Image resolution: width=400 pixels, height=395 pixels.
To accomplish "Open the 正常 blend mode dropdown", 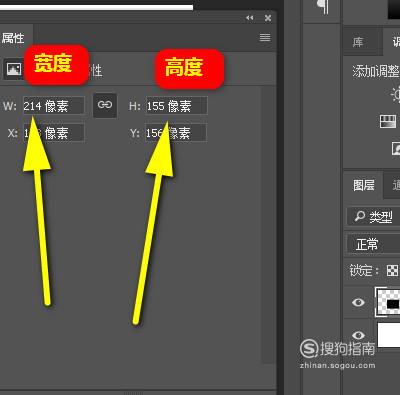I will [x=374, y=244].
